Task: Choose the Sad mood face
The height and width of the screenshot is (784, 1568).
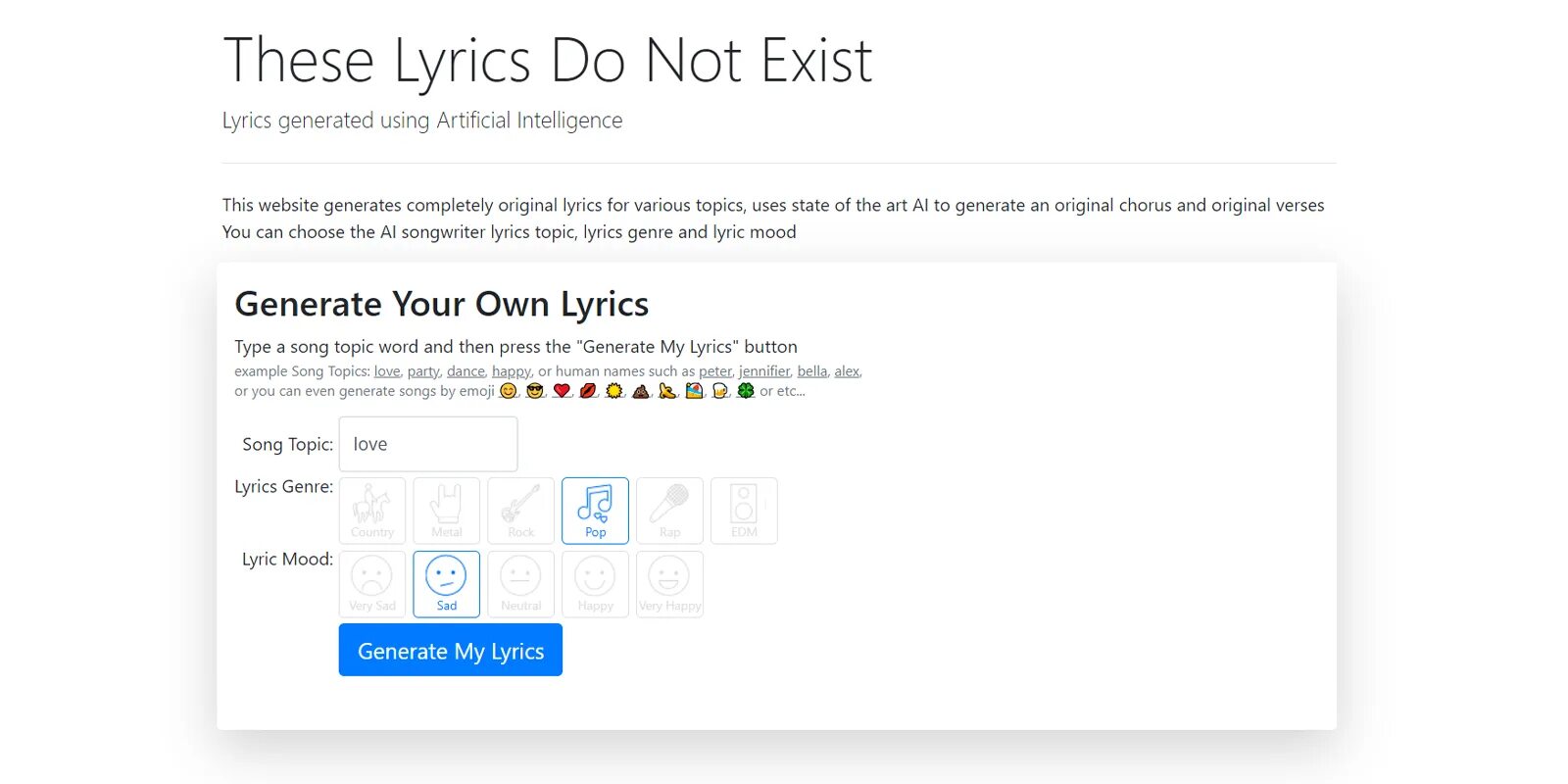Action: tap(447, 584)
